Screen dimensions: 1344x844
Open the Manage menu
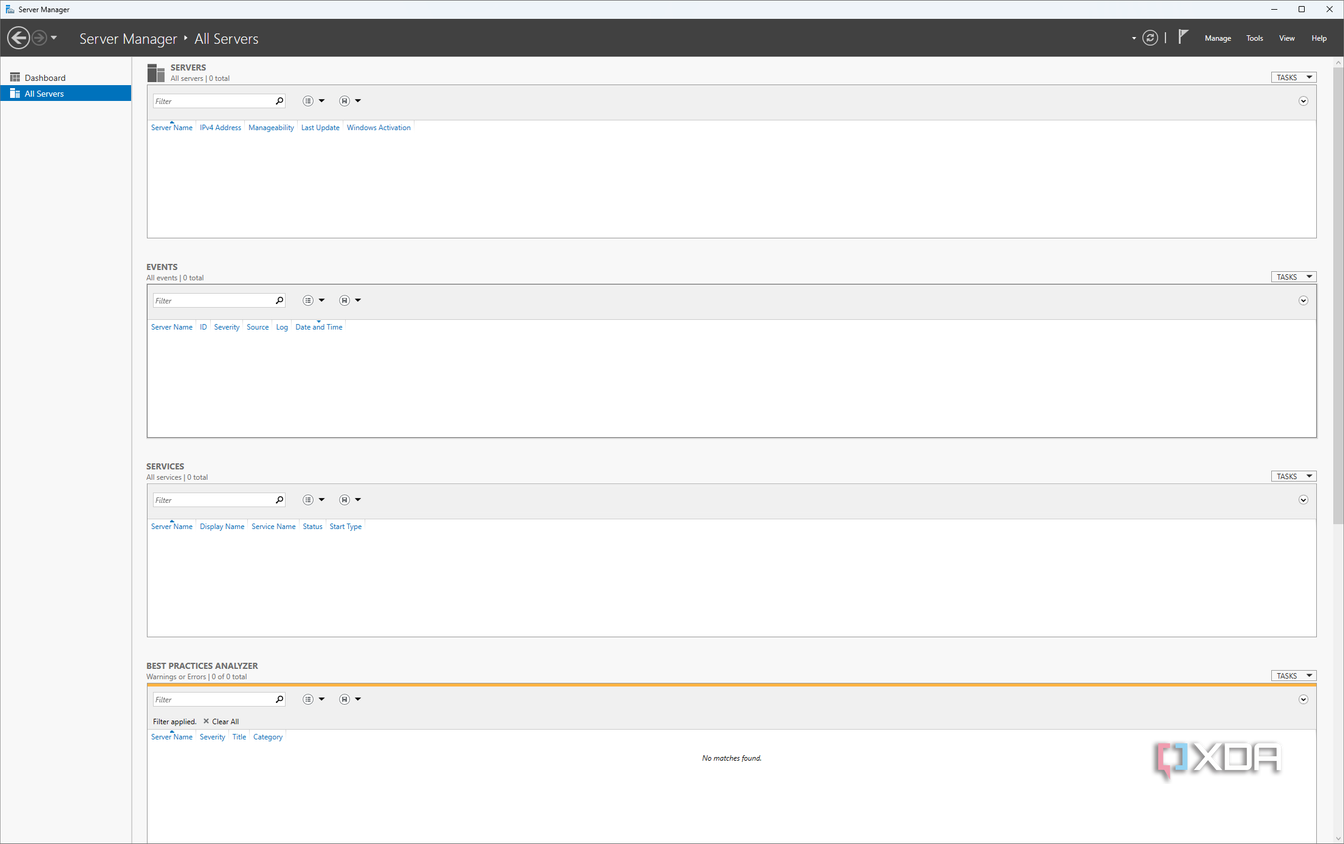point(1217,38)
